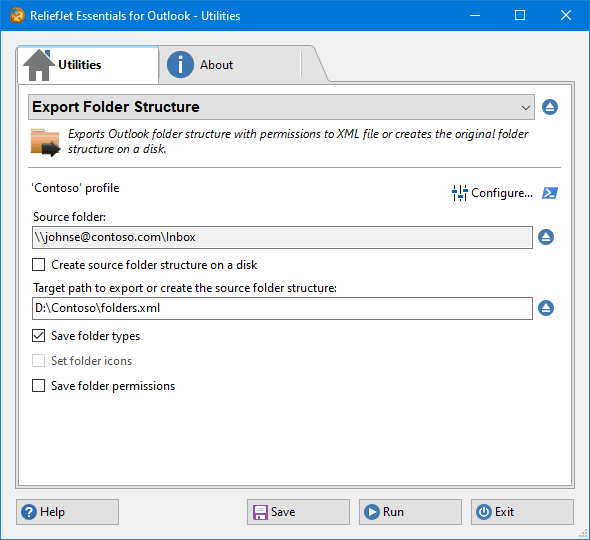Click the Run button
Image resolution: width=590 pixels, height=540 pixels.
point(410,512)
